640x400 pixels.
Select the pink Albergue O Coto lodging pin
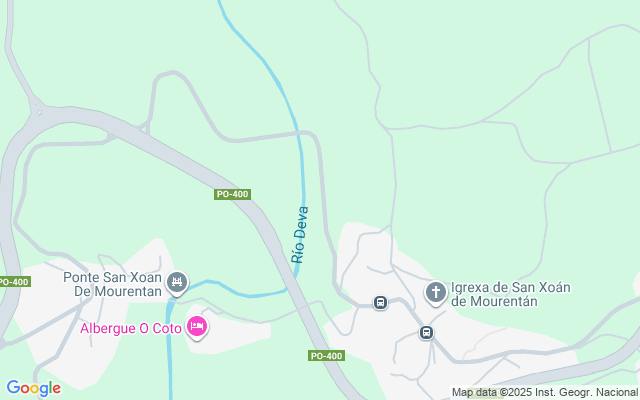click(x=197, y=327)
